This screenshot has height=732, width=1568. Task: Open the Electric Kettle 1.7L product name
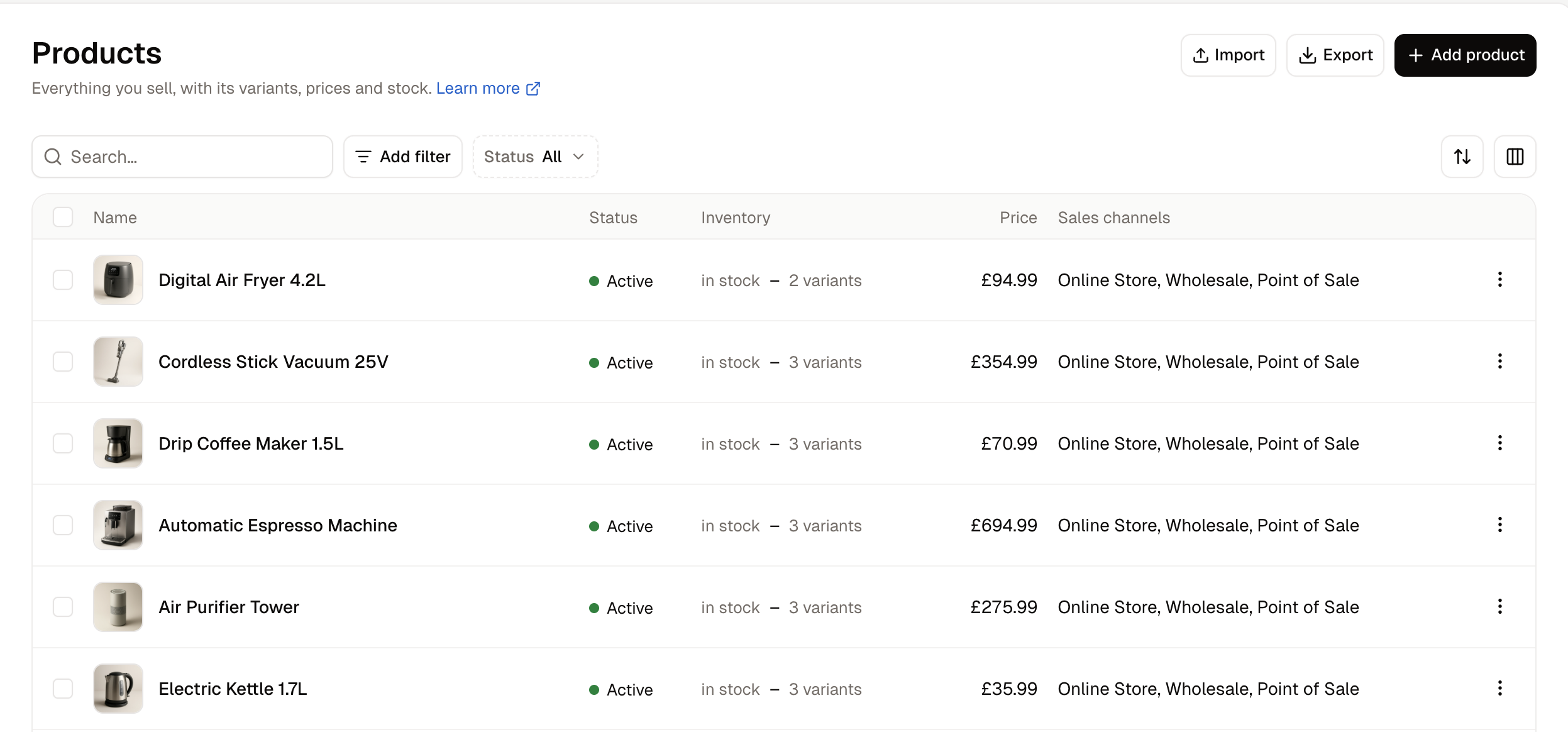point(233,689)
